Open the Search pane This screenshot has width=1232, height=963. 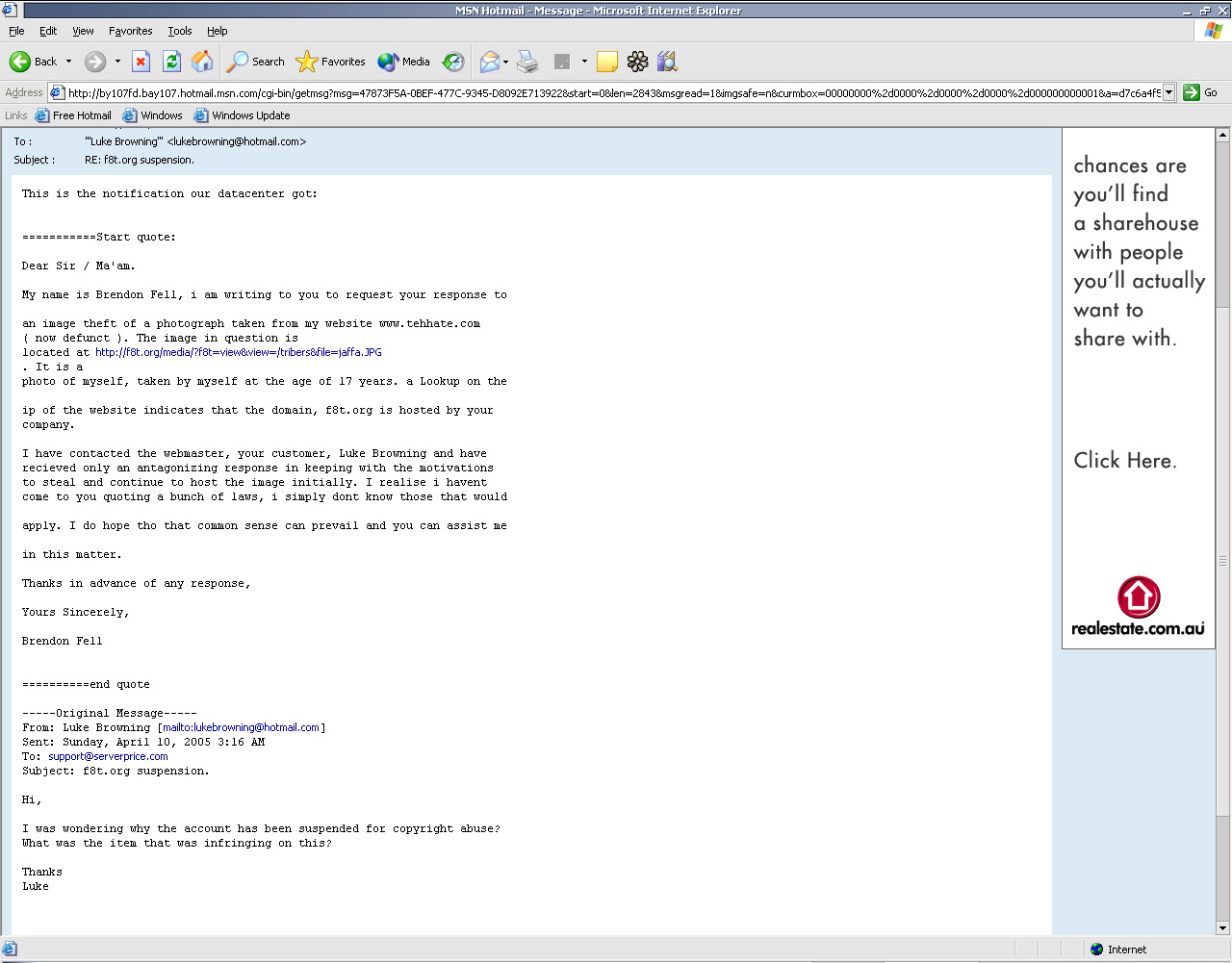pyautogui.click(x=256, y=62)
